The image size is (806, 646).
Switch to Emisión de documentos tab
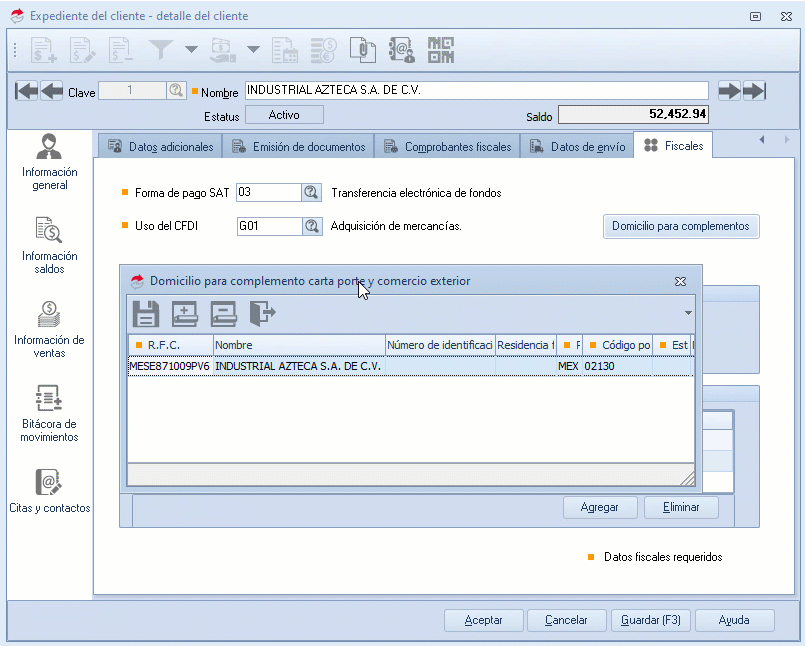coord(299,146)
